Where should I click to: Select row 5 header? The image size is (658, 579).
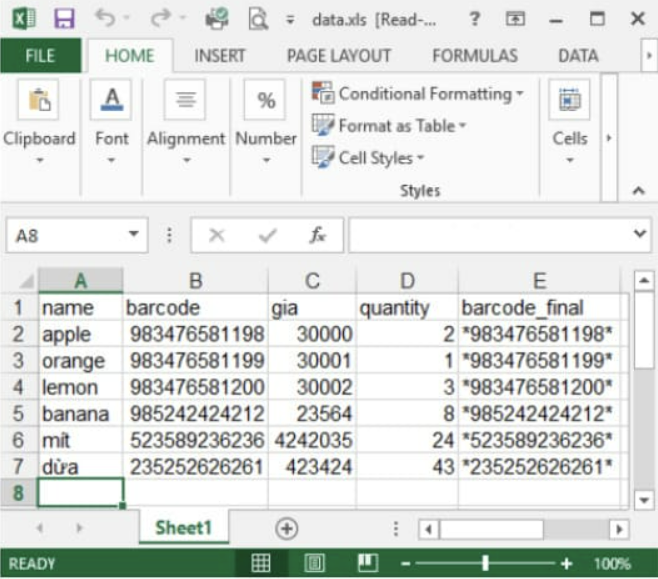pyautogui.click(x=18, y=414)
